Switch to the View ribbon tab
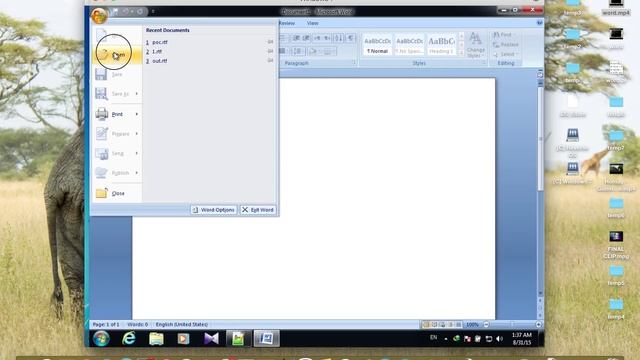This screenshot has height=360, width=640. point(313,23)
